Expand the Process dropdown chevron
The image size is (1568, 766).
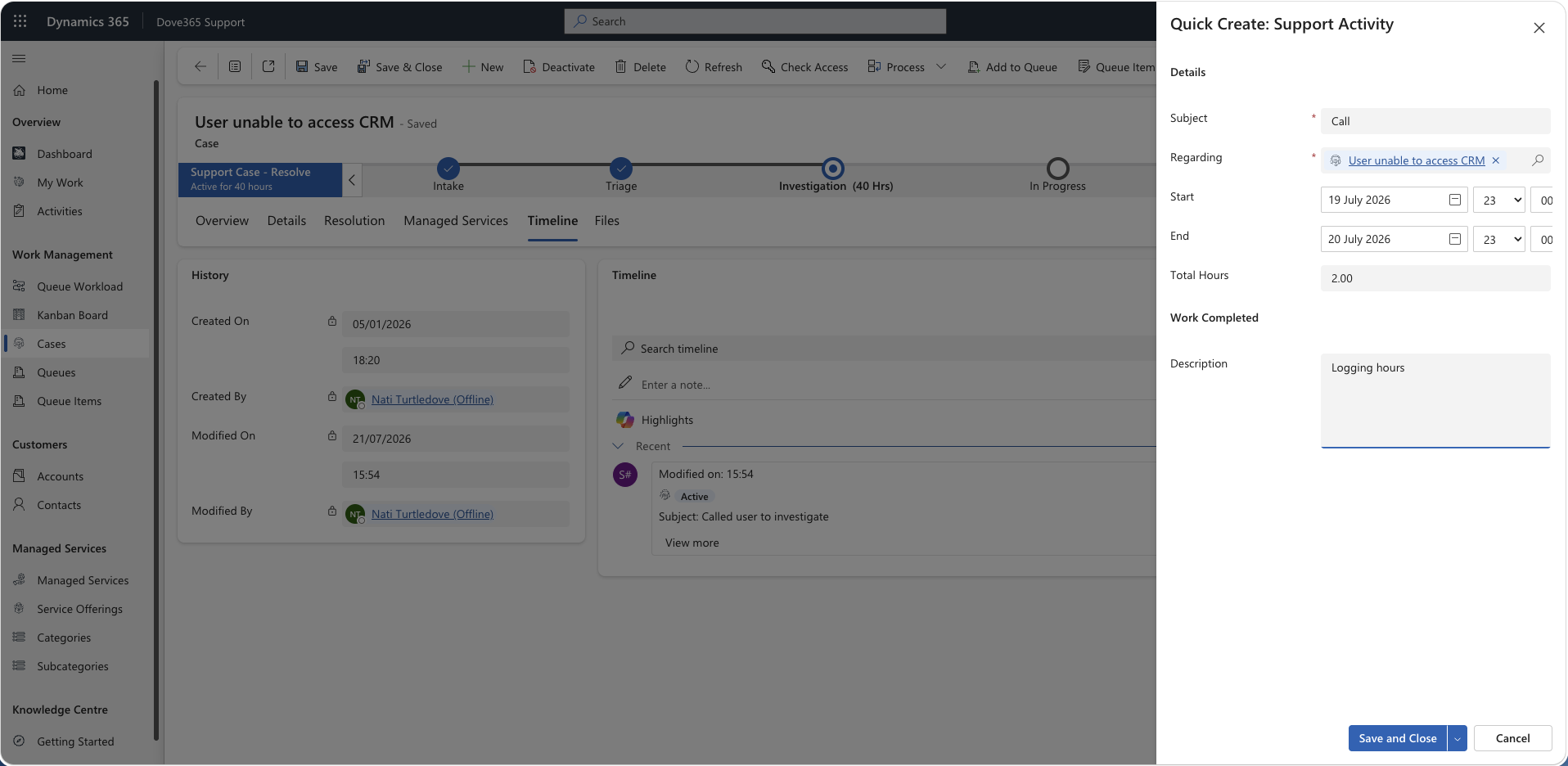941,67
